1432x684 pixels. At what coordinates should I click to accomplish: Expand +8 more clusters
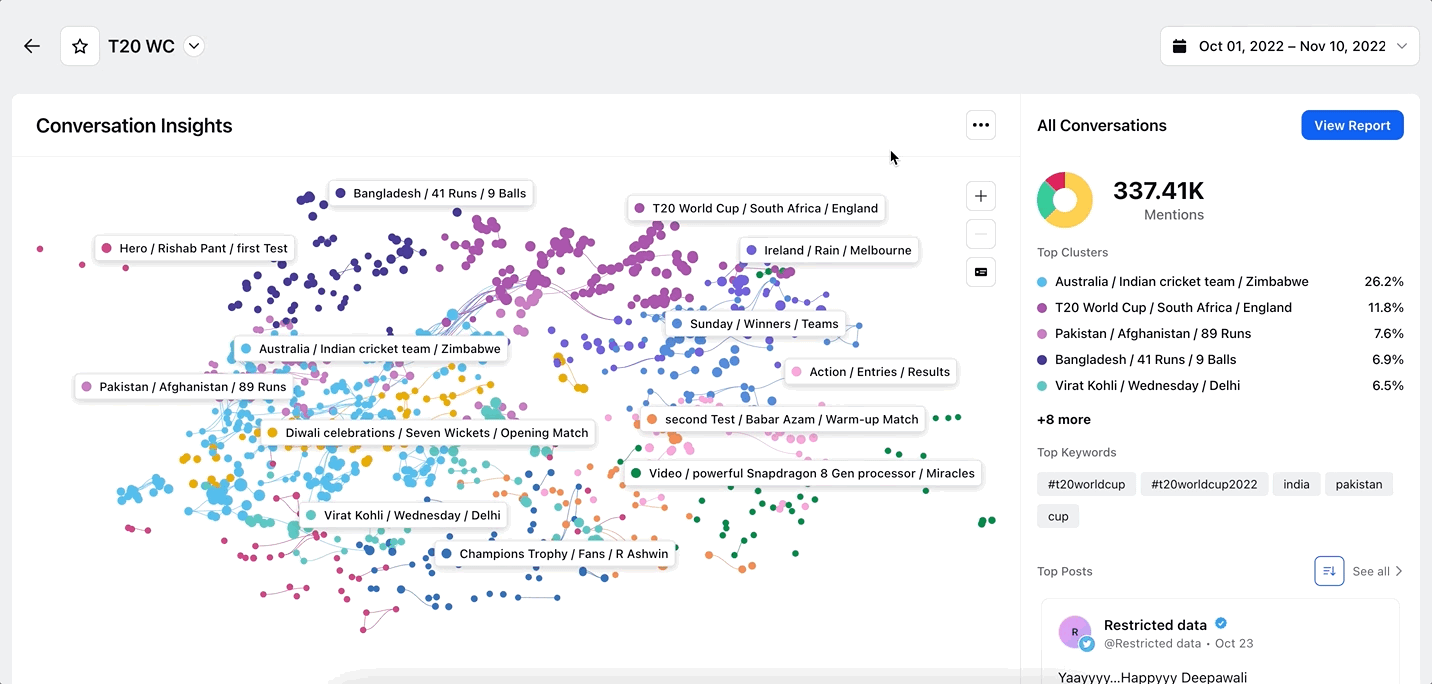point(1064,420)
